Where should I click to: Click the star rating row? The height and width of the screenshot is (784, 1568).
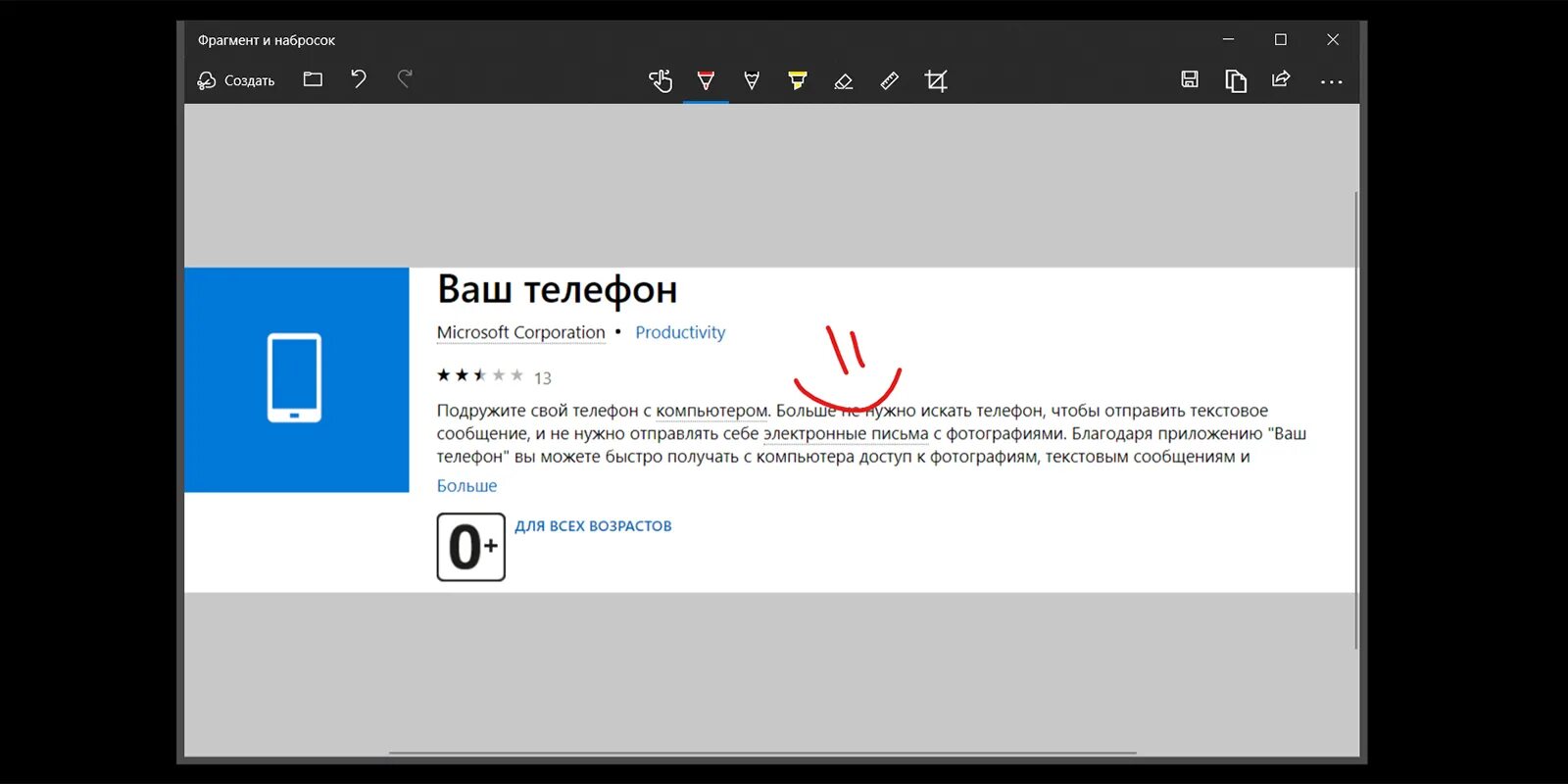(480, 375)
